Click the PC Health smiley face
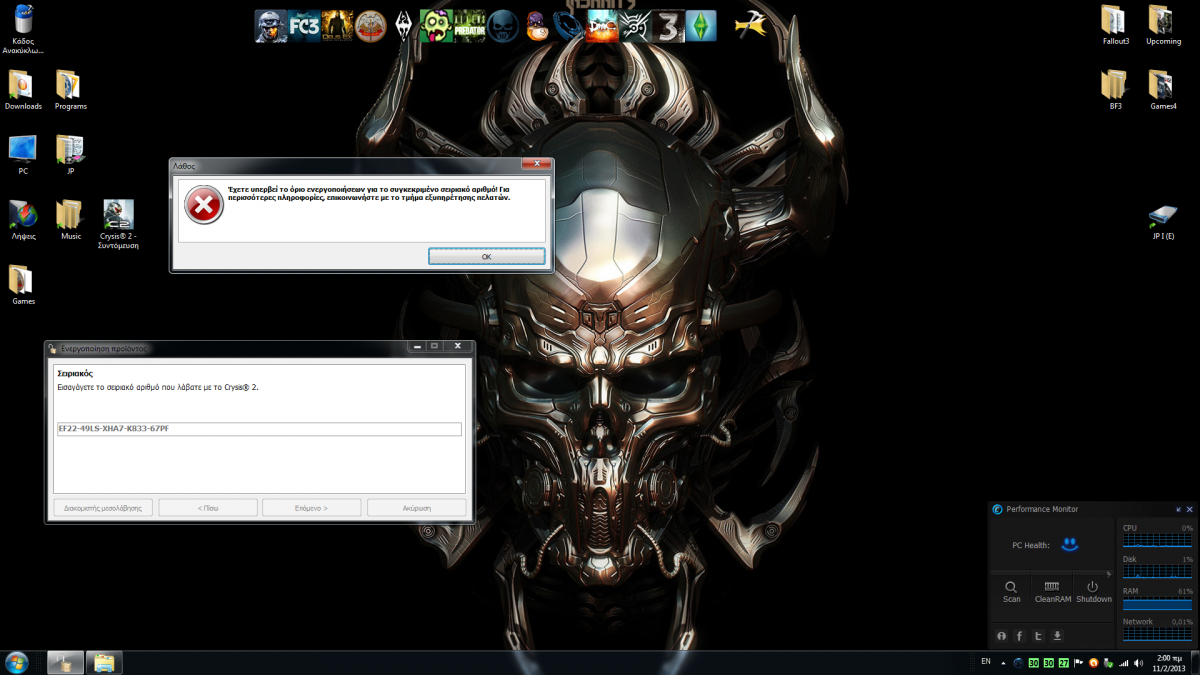 click(1070, 544)
